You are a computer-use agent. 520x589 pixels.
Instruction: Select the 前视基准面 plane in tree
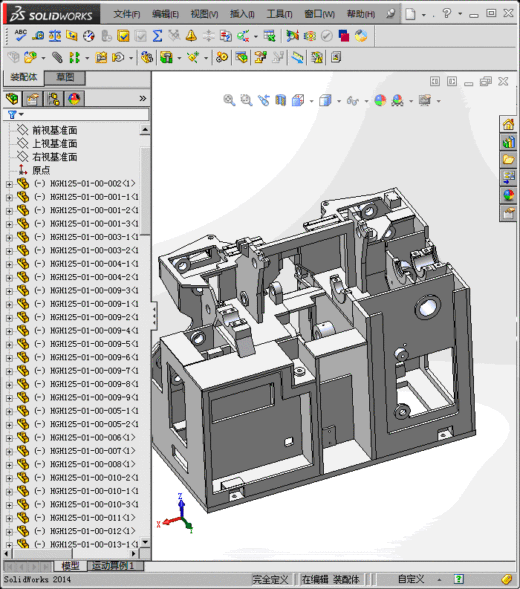(x=54, y=130)
